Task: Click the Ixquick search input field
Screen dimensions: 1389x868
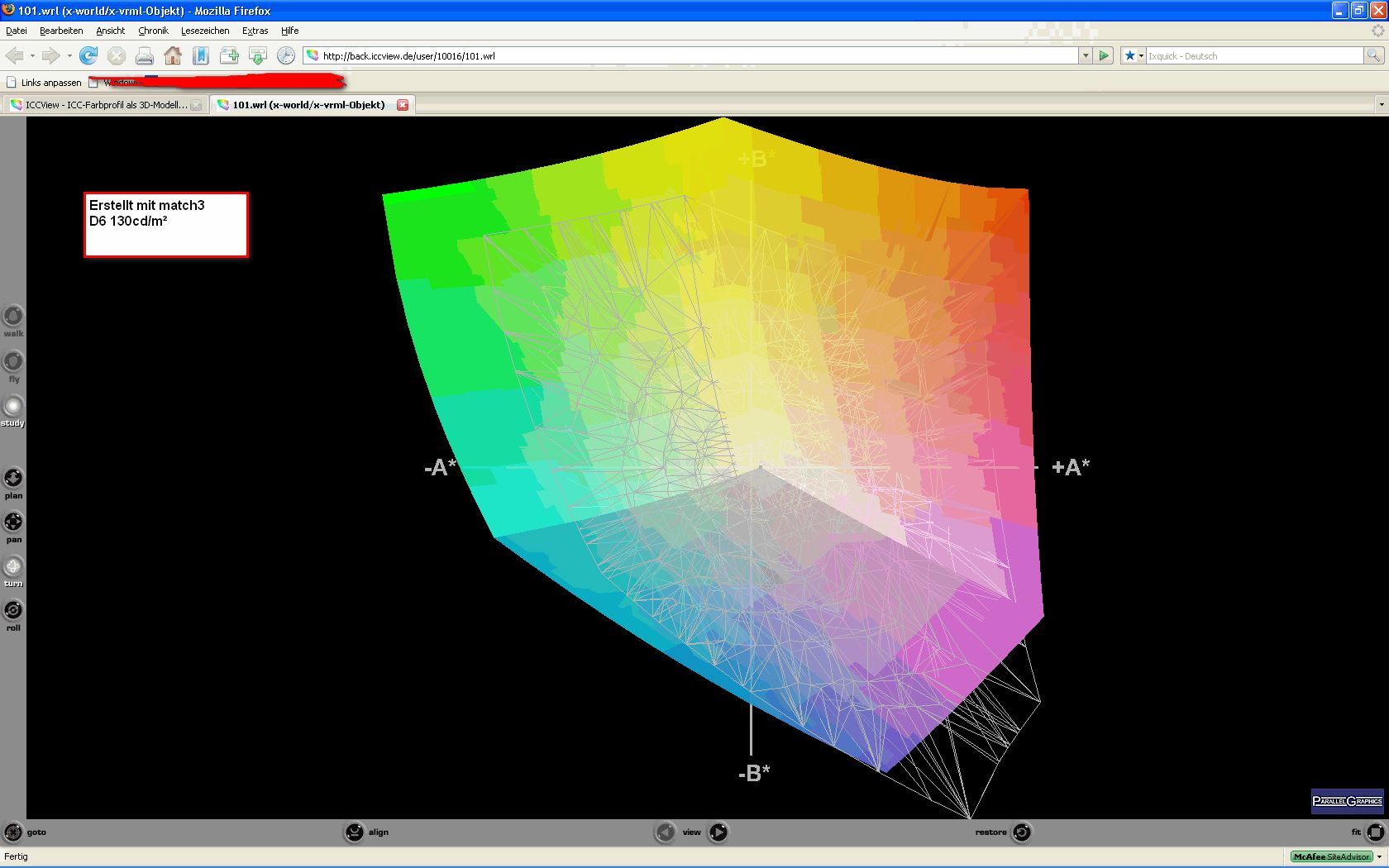Action: click(x=1253, y=56)
